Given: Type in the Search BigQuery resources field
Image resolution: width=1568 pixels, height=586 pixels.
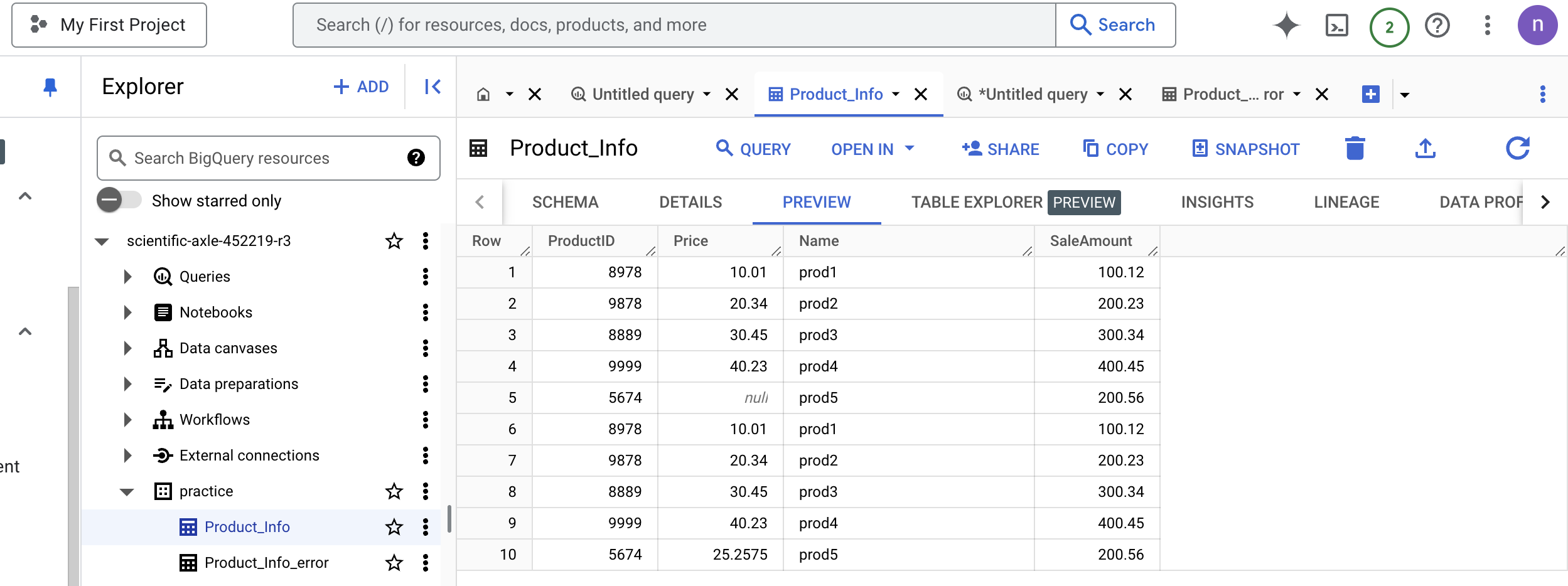Looking at the screenshot, I should click(x=264, y=157).
